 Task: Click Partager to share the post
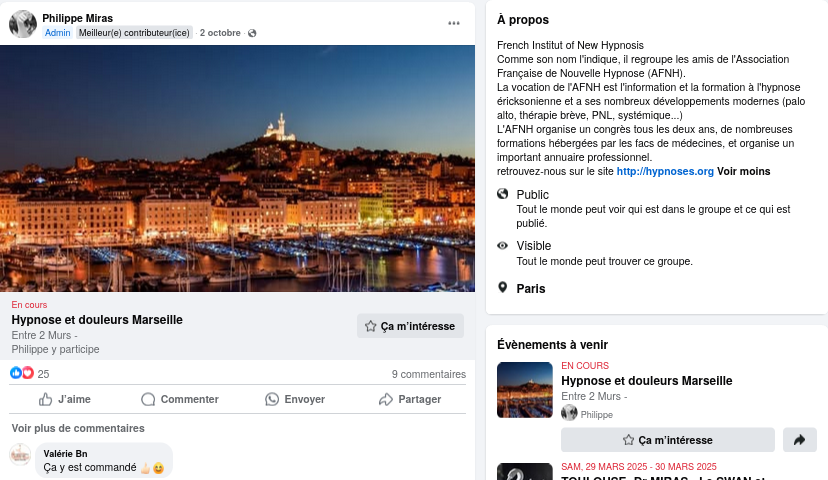410,399
